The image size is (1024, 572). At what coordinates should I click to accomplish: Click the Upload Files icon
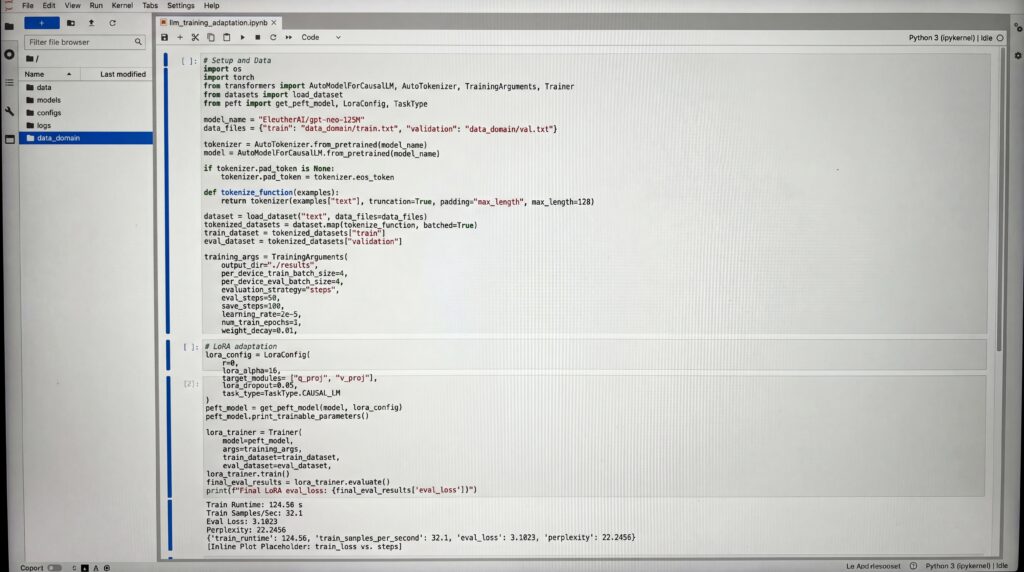91,23
